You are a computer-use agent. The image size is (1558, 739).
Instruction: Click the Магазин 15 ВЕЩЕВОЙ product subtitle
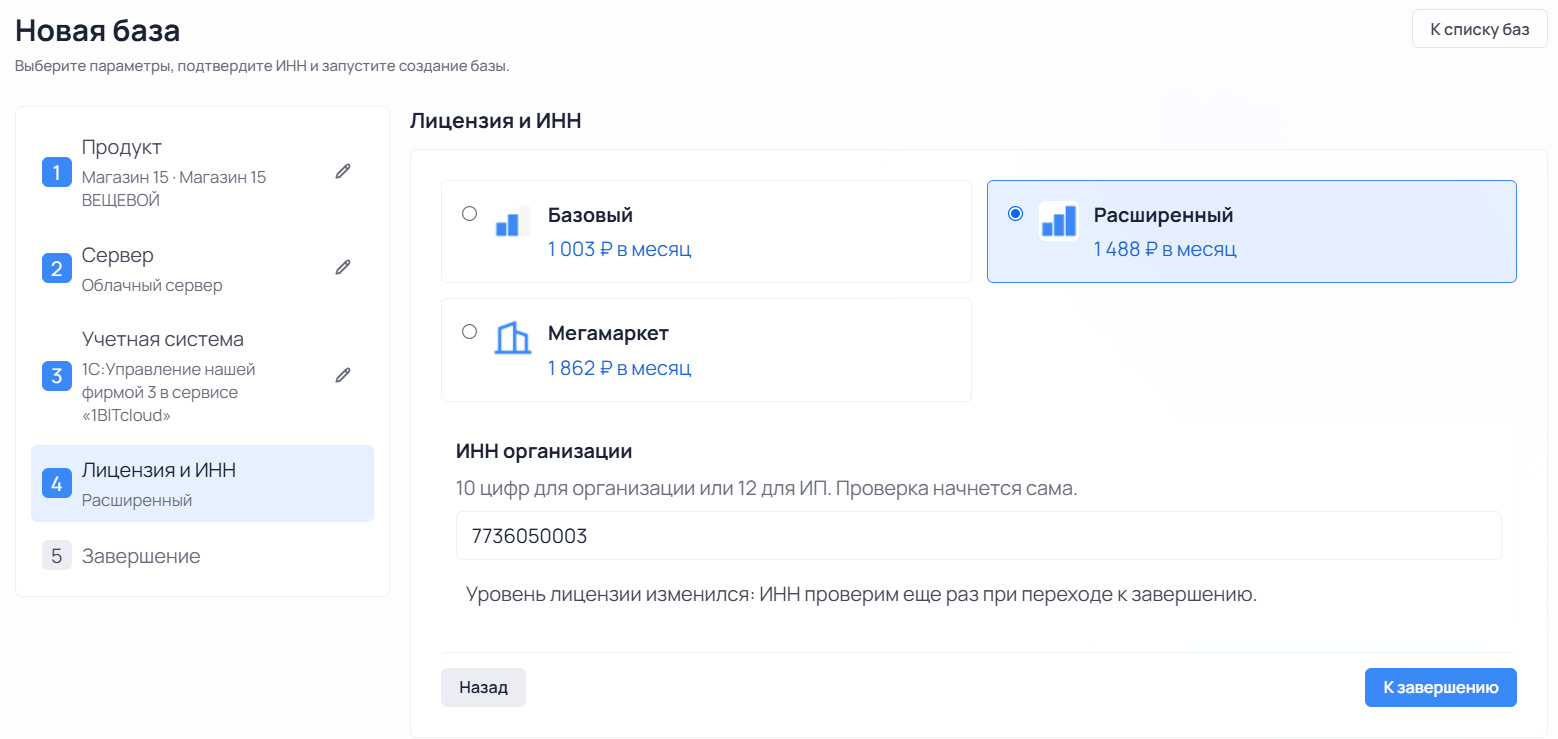pos(174,188)
